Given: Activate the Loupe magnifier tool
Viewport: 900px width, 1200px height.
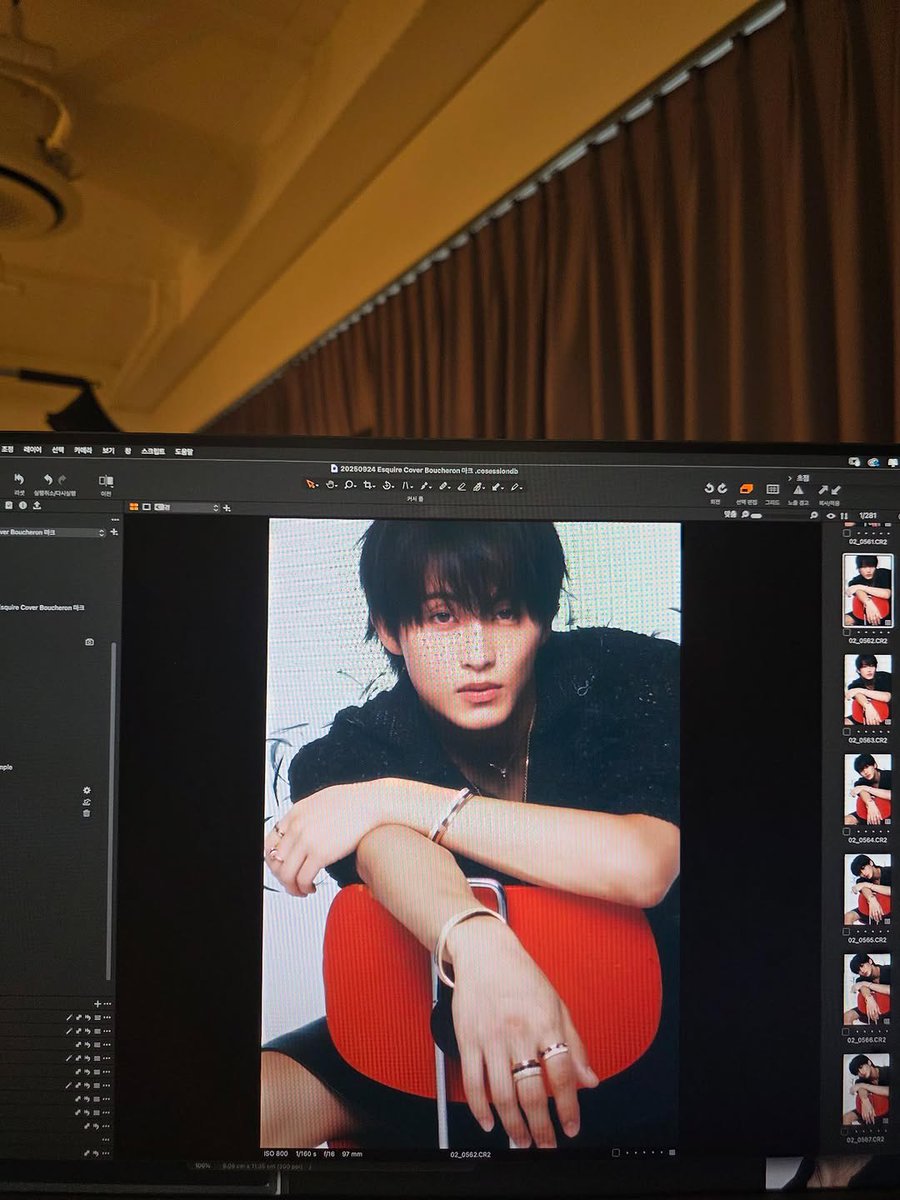Looking at the screenshot, I should pos(349,486).
